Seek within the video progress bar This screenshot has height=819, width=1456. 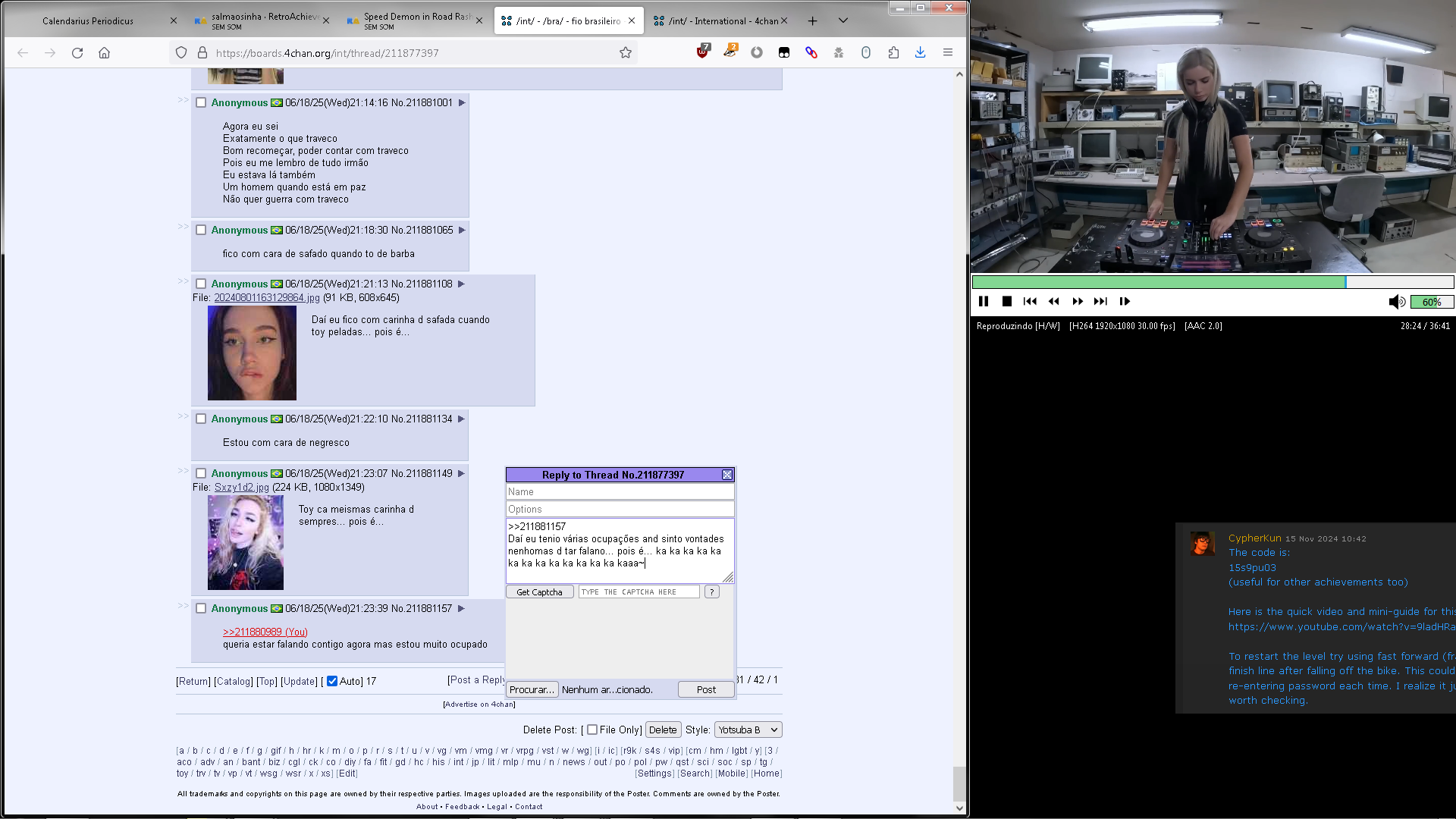(x=1213, y=282)
